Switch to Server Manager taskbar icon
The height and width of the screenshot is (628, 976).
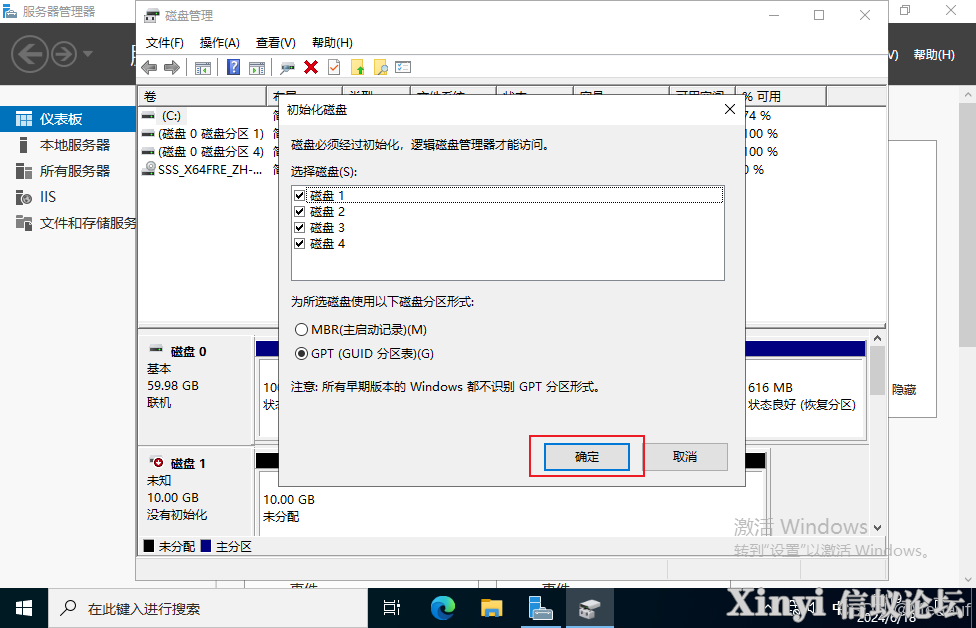coord(540,608)
